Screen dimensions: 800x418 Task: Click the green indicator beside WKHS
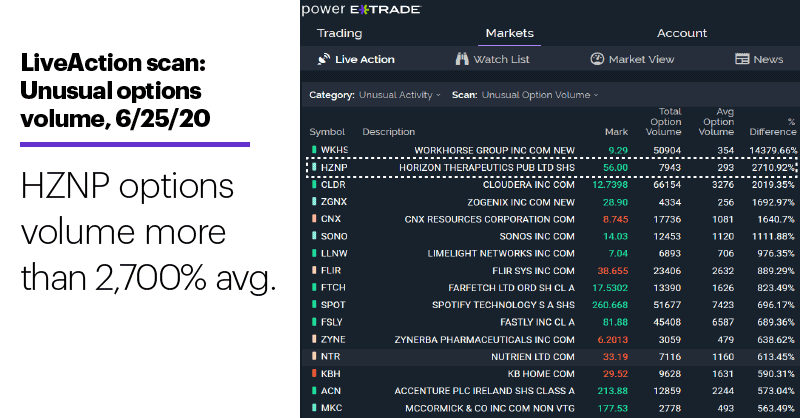(x=314, y=150)
